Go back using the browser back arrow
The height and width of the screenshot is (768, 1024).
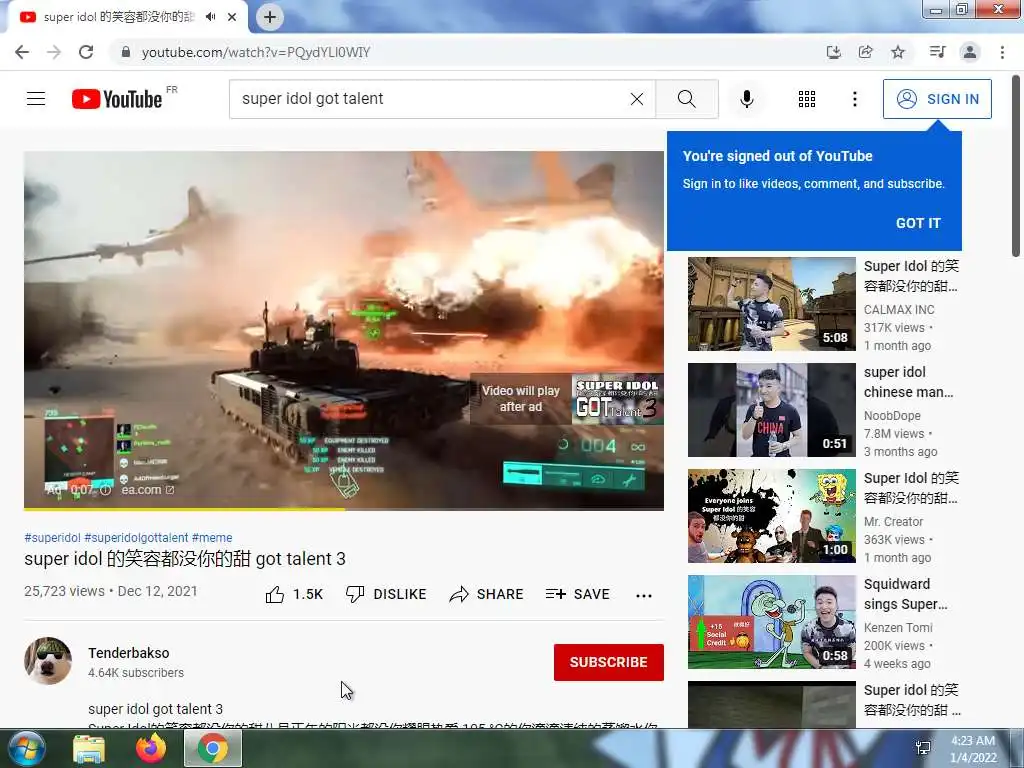22,52
